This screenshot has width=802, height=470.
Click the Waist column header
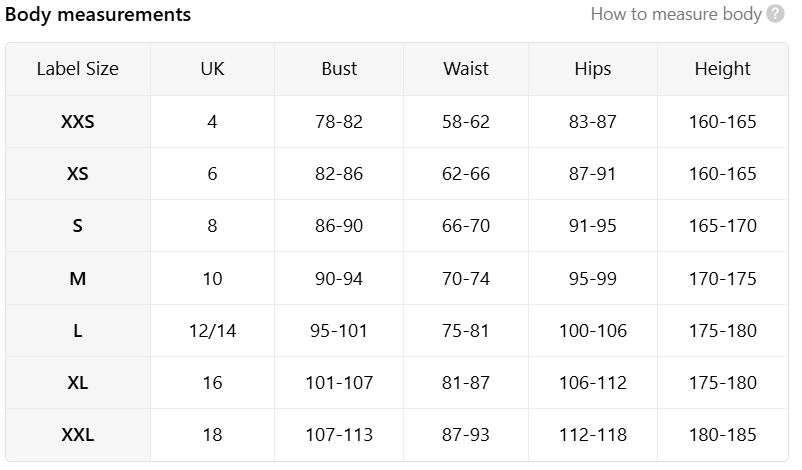pos(465,69)
